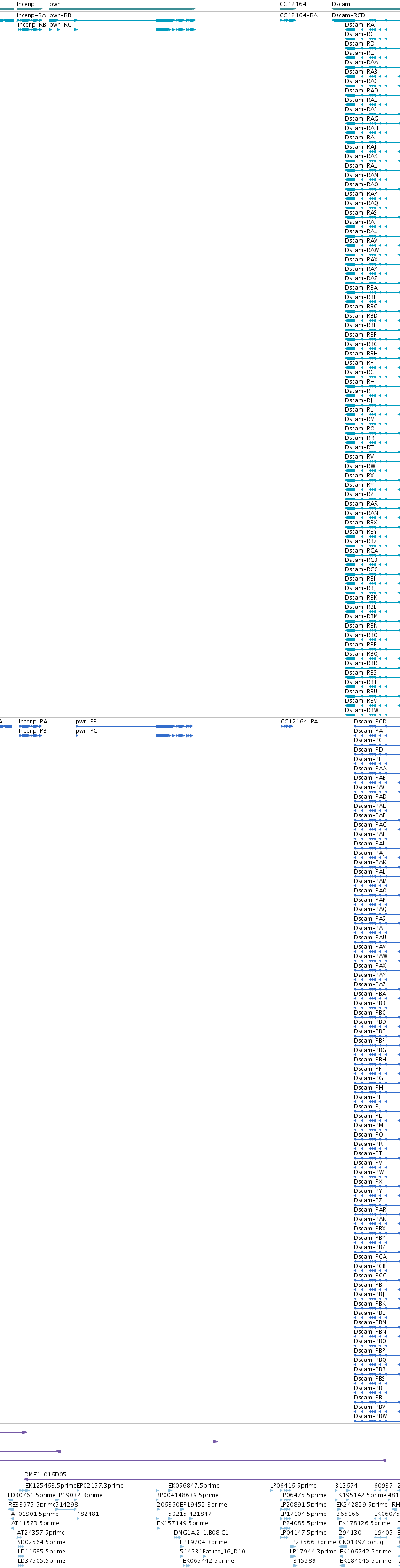The height and width of the screenshot is (1568, 400).
Task: Click the Dscam-PL protein label
Action: 368,1116
